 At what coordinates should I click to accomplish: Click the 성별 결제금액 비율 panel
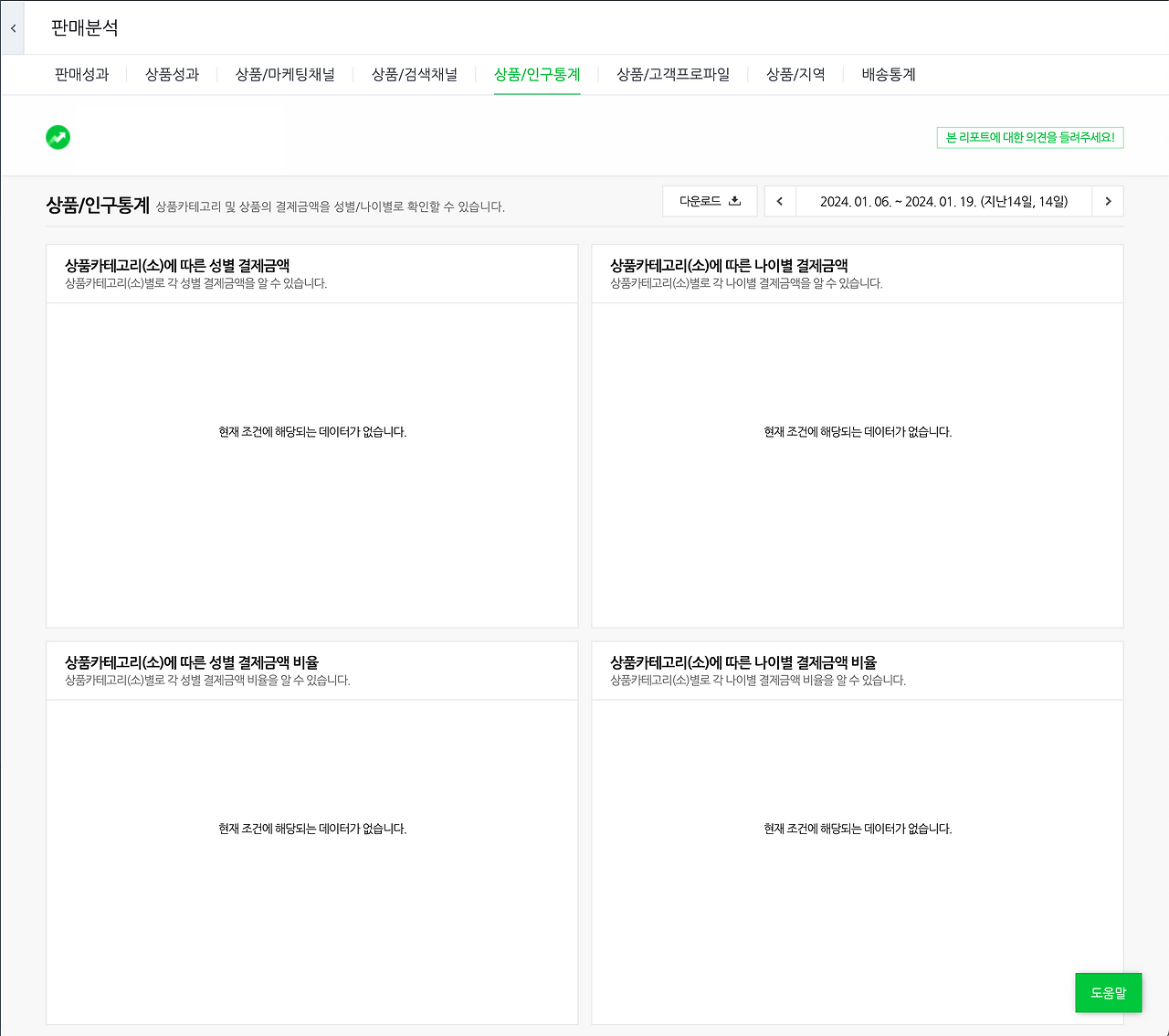[311, 829]
